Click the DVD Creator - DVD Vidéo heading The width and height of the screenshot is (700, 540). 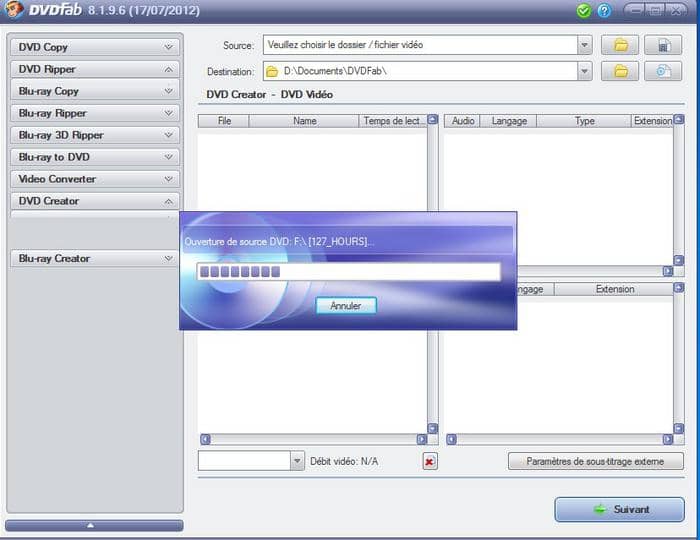pyautogui.click(x=269, y=95)
